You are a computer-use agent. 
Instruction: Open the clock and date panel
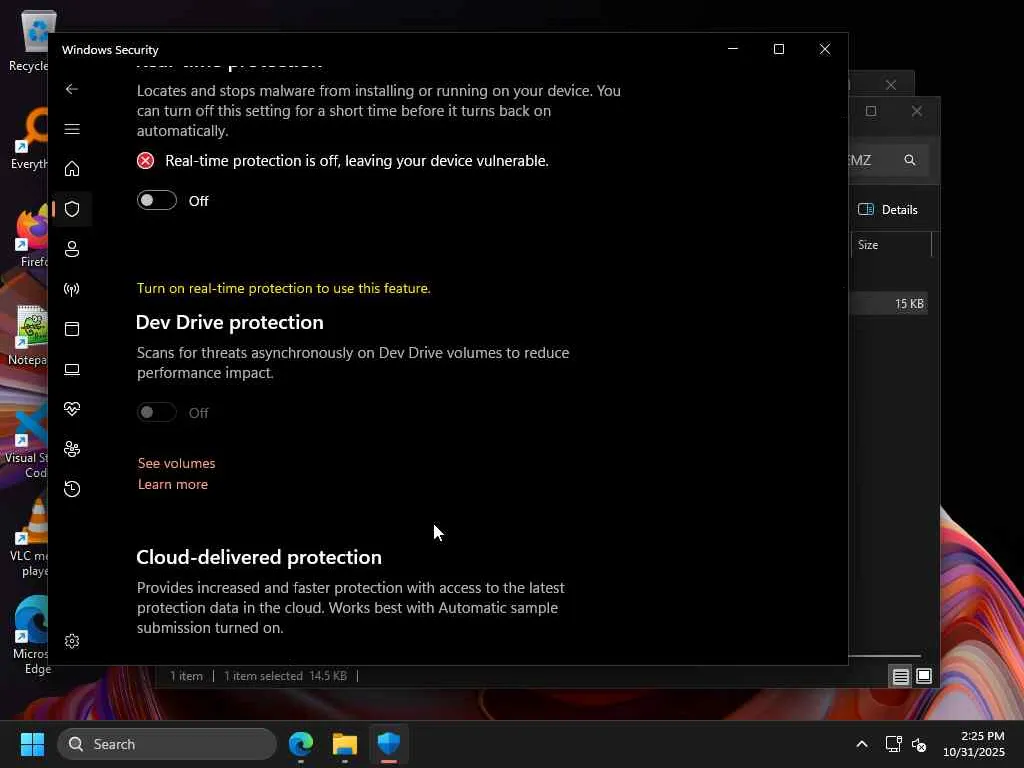click(974, 744)
